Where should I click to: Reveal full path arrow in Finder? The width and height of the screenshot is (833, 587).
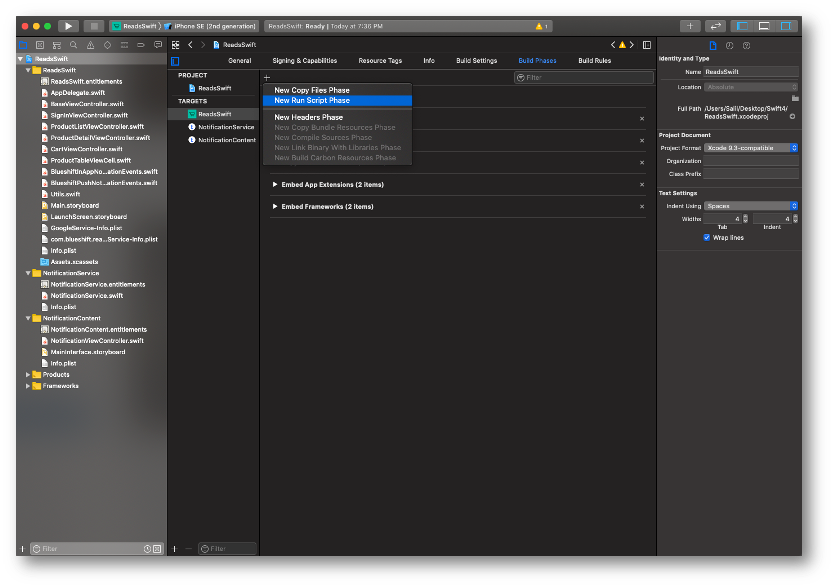coord(792,116)
